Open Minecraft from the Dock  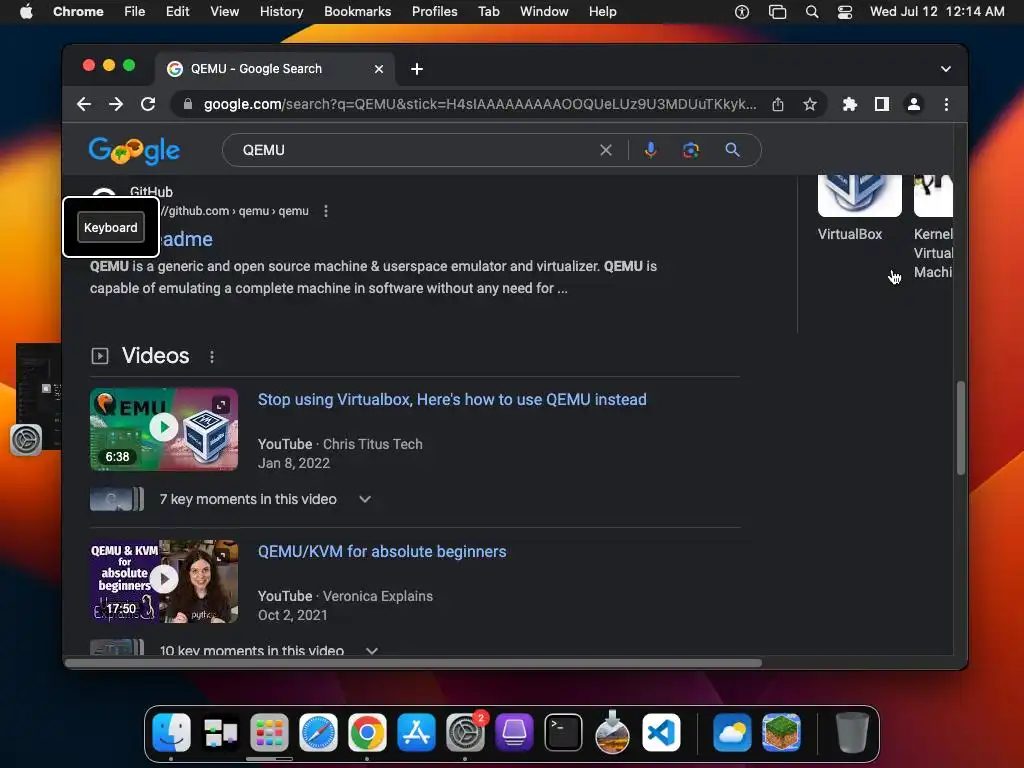(781, 733)
